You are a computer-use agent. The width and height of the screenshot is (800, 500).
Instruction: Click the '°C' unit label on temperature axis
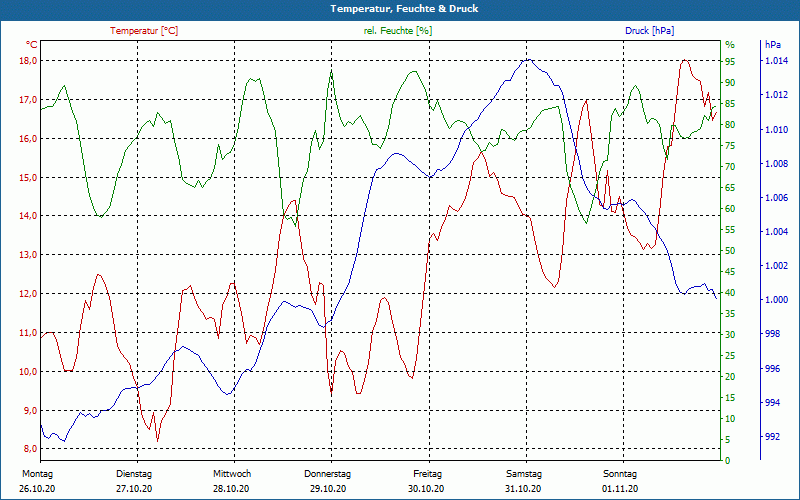(32, 44)
